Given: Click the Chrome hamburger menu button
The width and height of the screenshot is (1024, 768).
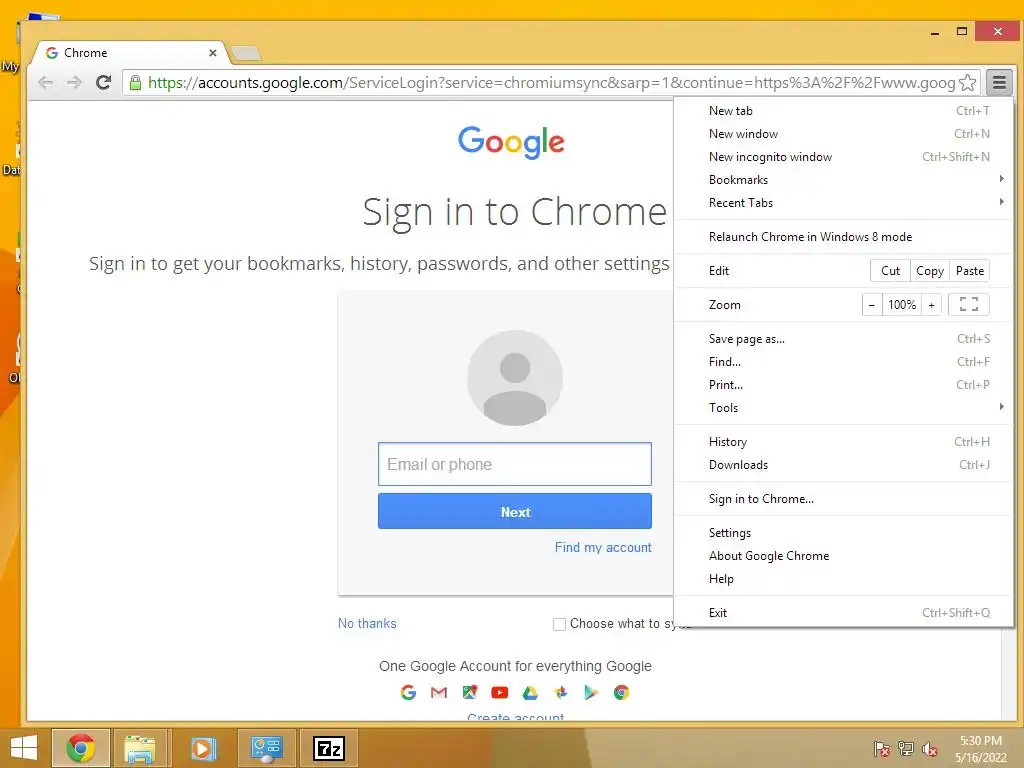Looking at the screenshot, I should pyautogui.click(x=999, y=82).
